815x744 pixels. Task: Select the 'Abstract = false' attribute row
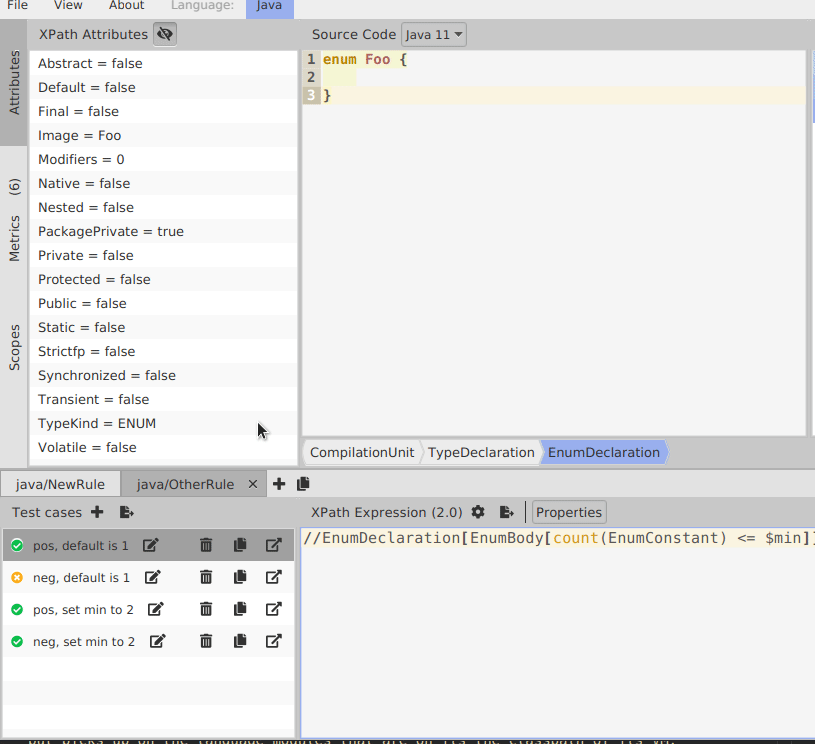pos(163,63)
